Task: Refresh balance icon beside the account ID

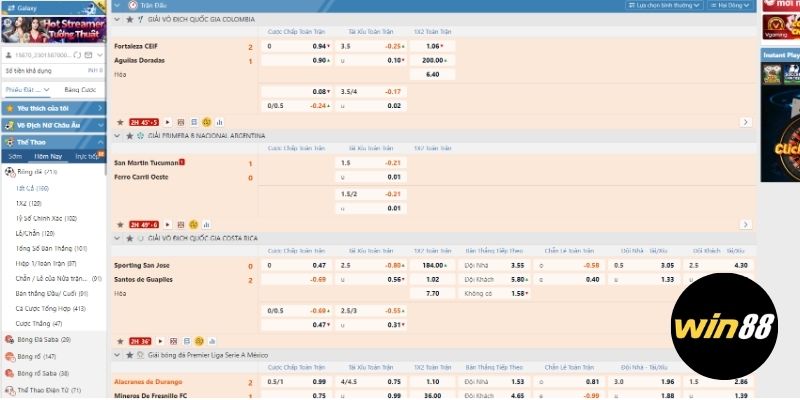Action: point(77,55)
